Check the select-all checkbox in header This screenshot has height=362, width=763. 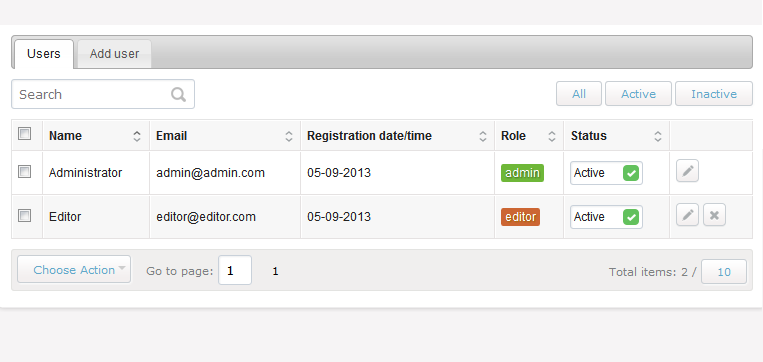coord(24,133)
